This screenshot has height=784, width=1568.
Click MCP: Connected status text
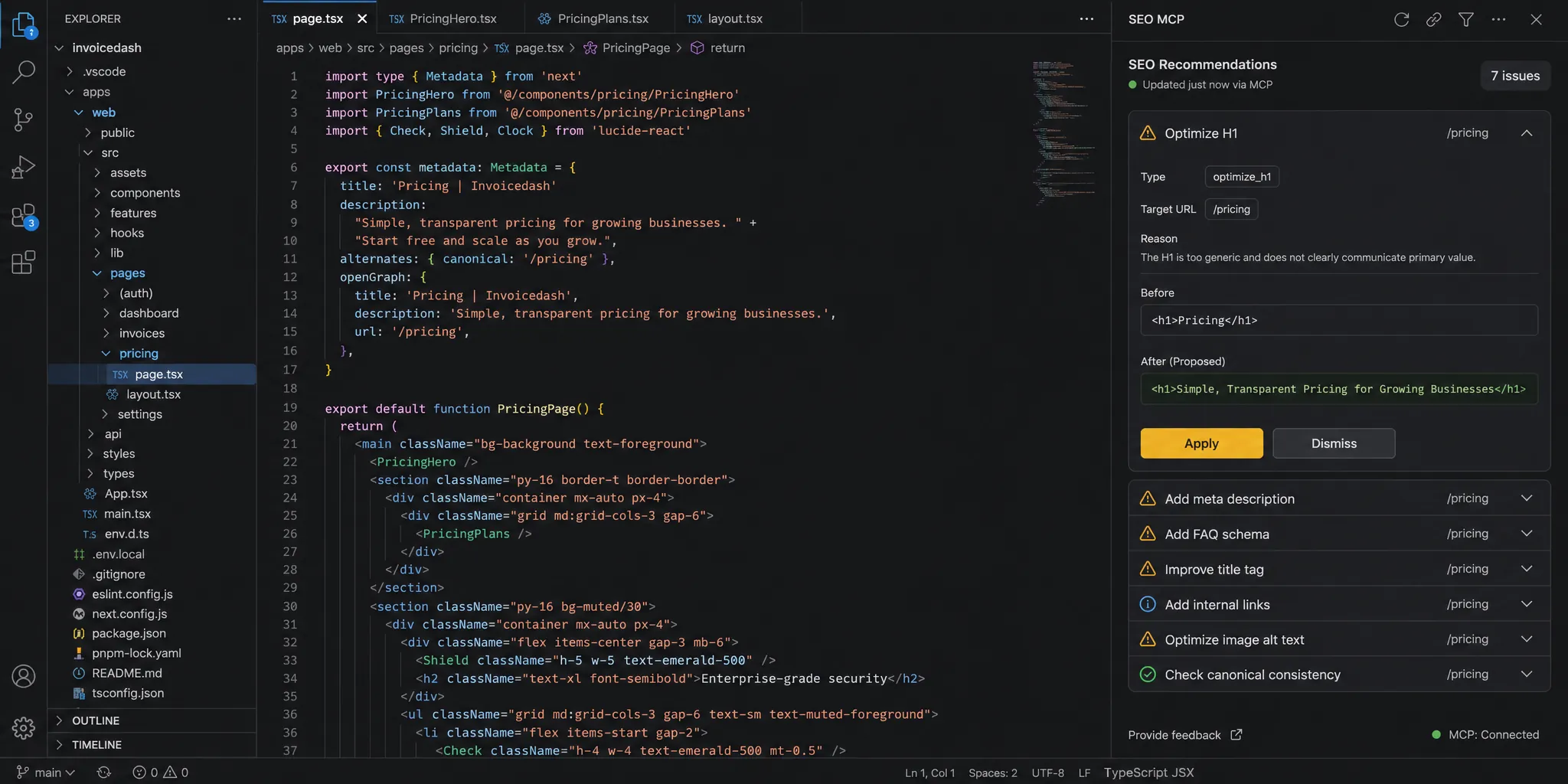pos(1493,734)
